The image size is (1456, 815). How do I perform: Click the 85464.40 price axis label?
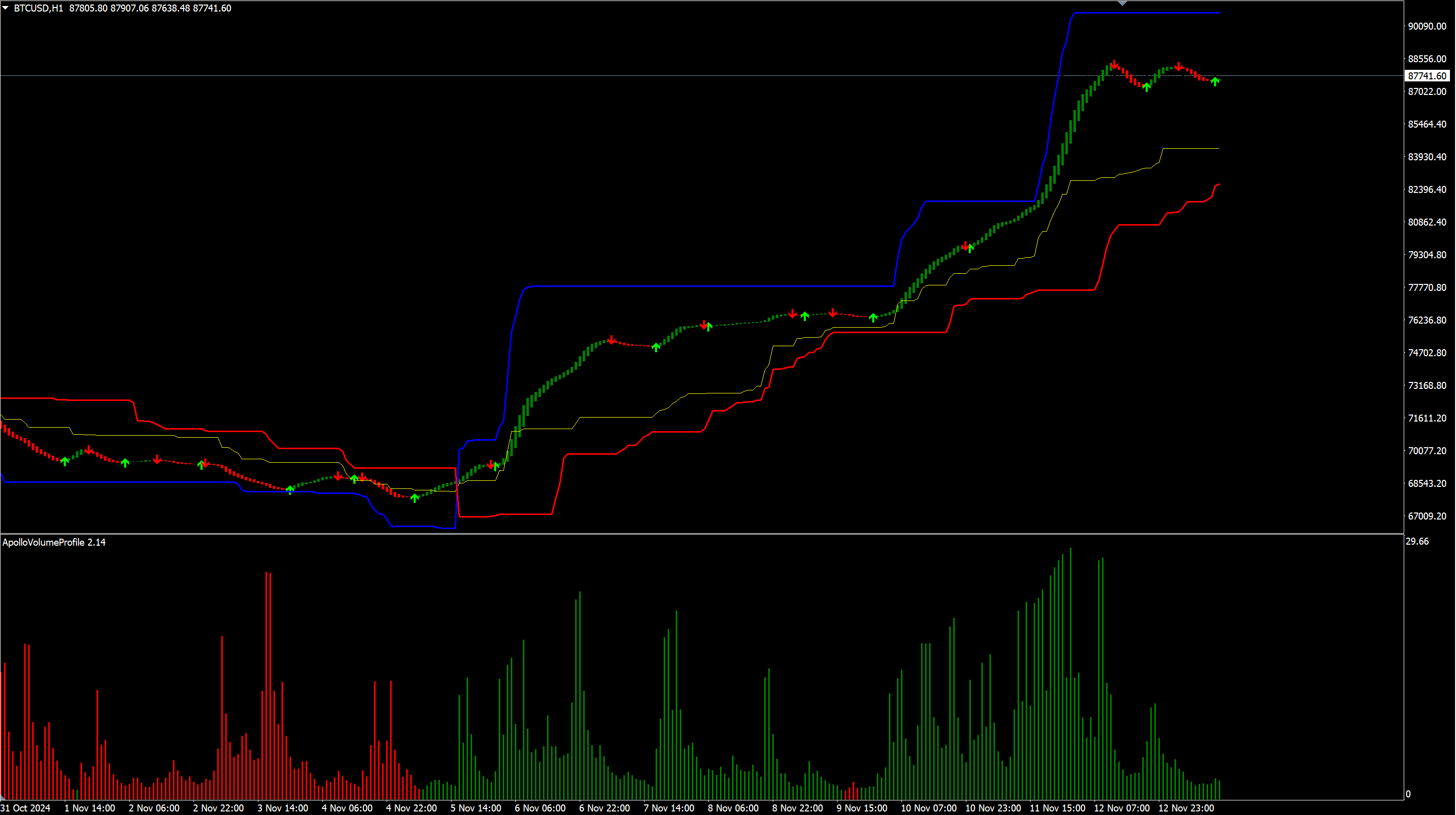pyautogui.click(x=1427, y=124)
